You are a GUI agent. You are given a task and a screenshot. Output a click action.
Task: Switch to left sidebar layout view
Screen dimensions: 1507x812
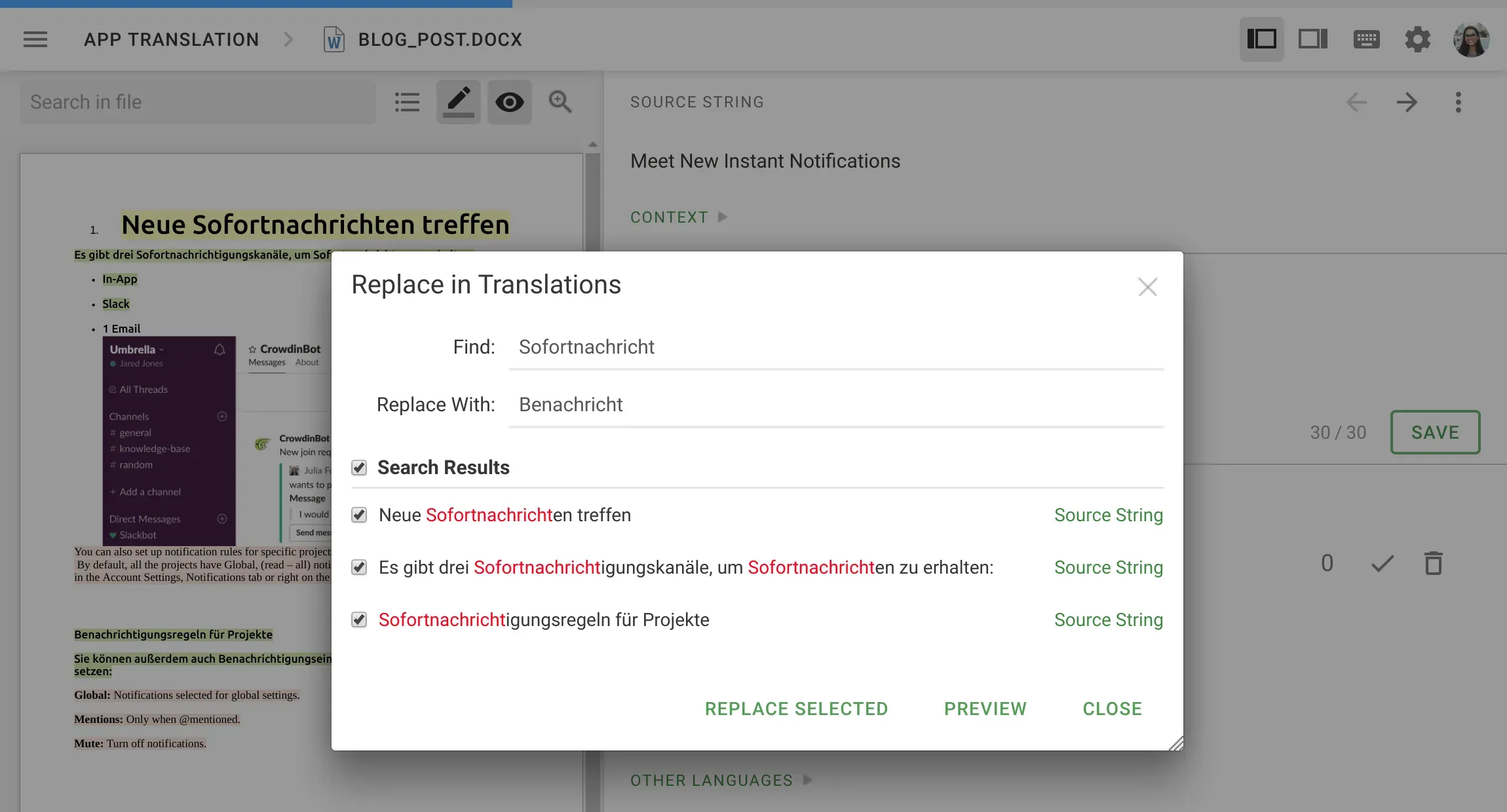coord(1261,39)
